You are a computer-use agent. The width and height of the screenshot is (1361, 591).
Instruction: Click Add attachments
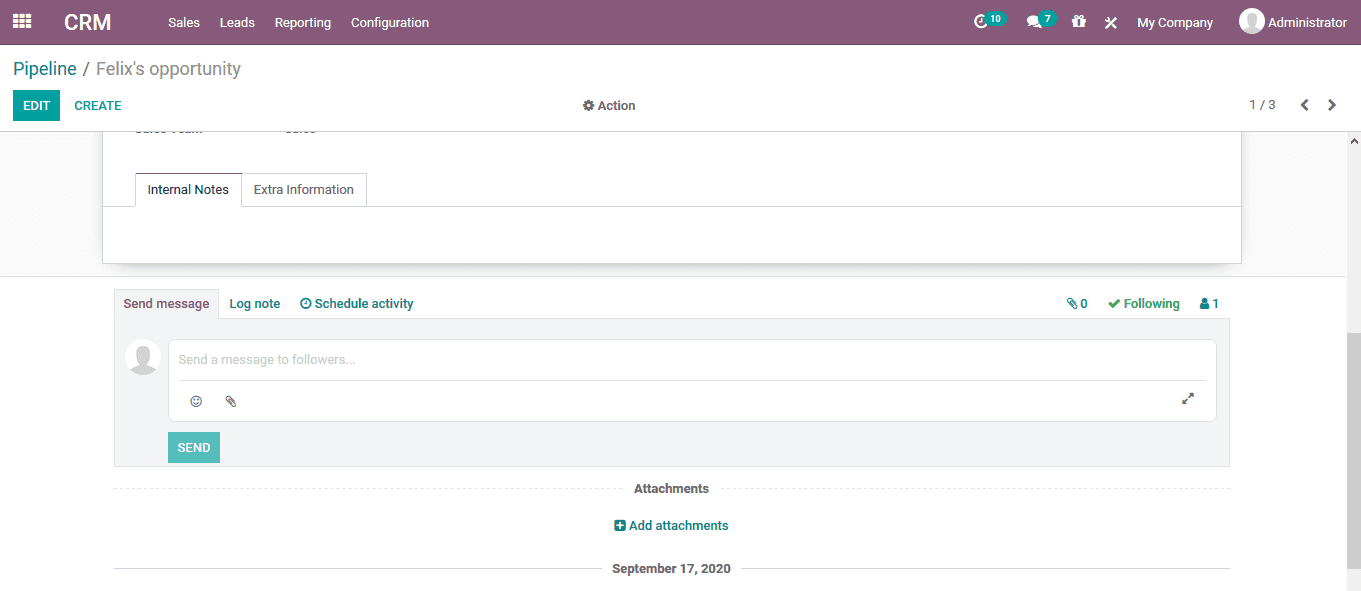point(671,524)
